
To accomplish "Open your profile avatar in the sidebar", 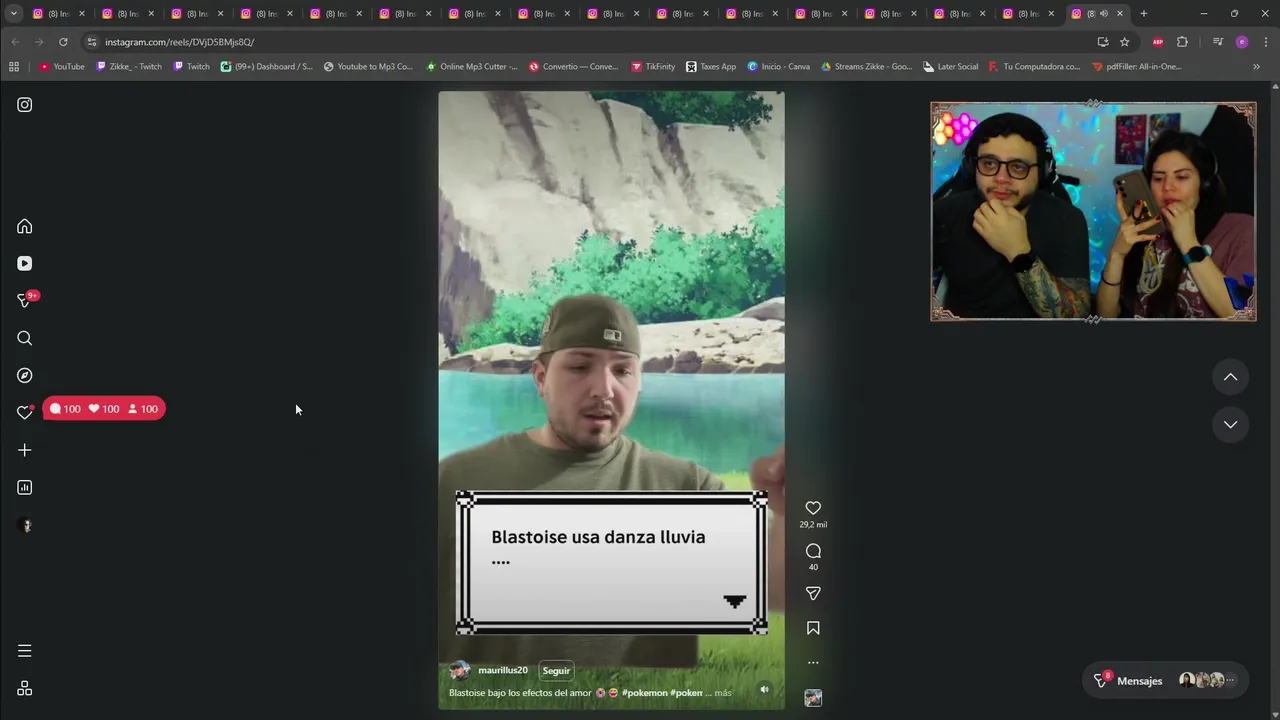I will 26,525.
